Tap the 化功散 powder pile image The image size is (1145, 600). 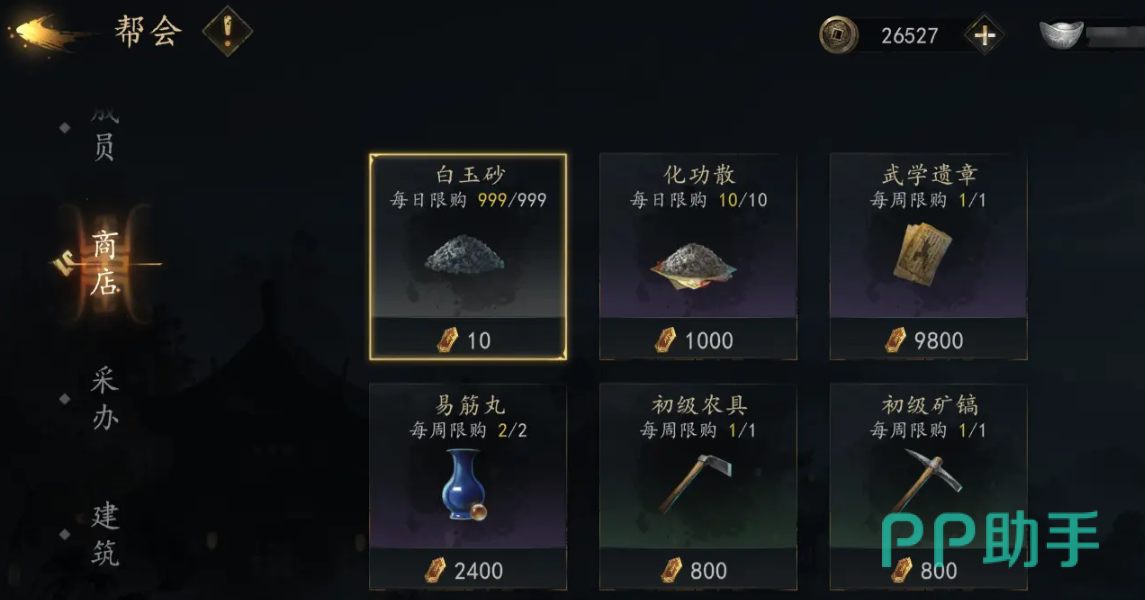693,266
